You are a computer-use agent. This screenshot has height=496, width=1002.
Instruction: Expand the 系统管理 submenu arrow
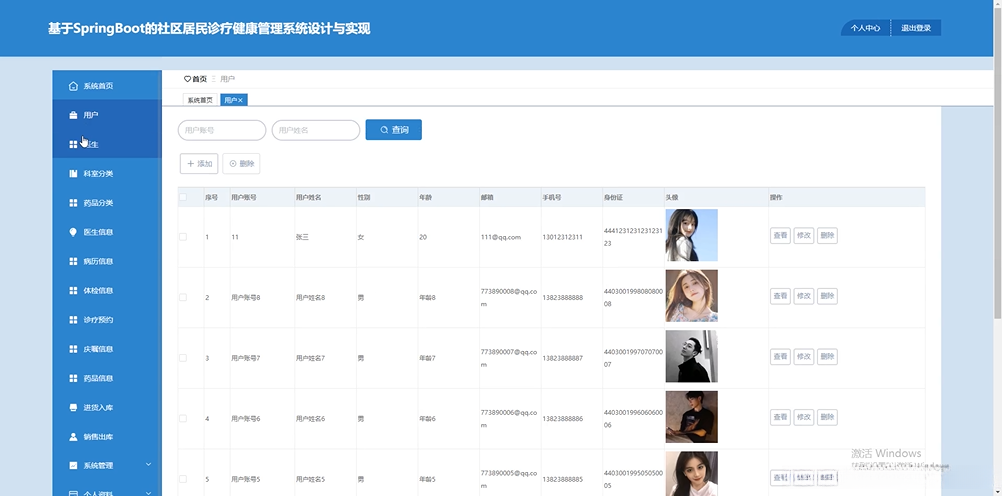click(x=148, y=465)
